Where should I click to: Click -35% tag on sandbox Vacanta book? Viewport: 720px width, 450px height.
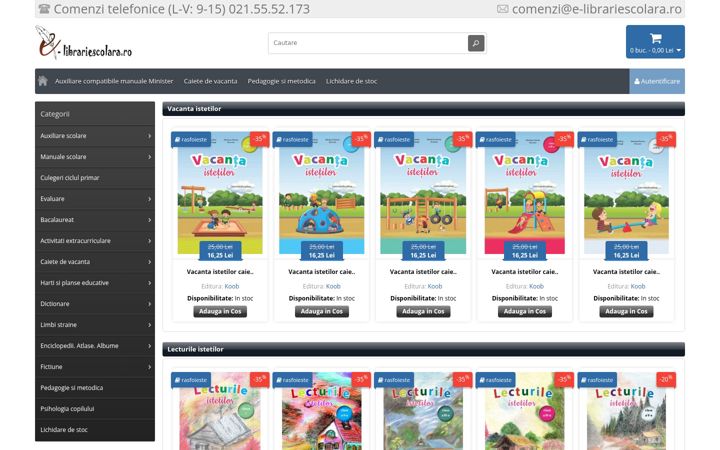[x=259, y=139]
